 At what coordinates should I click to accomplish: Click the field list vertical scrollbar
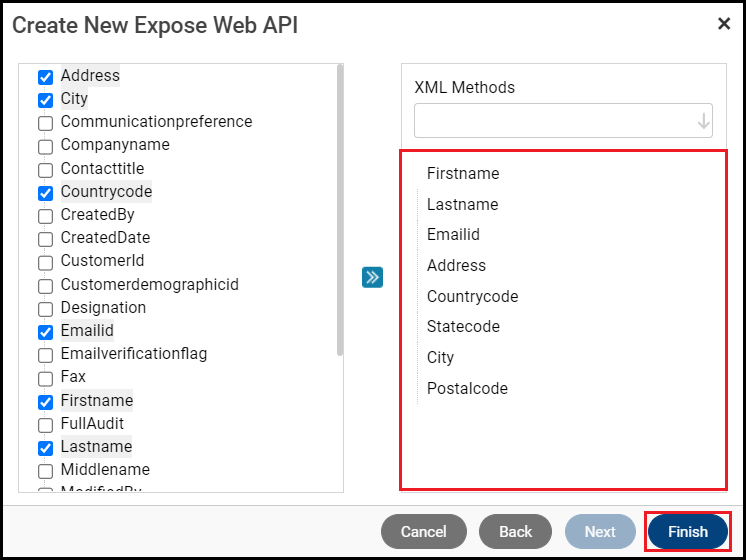click(340, 210)
